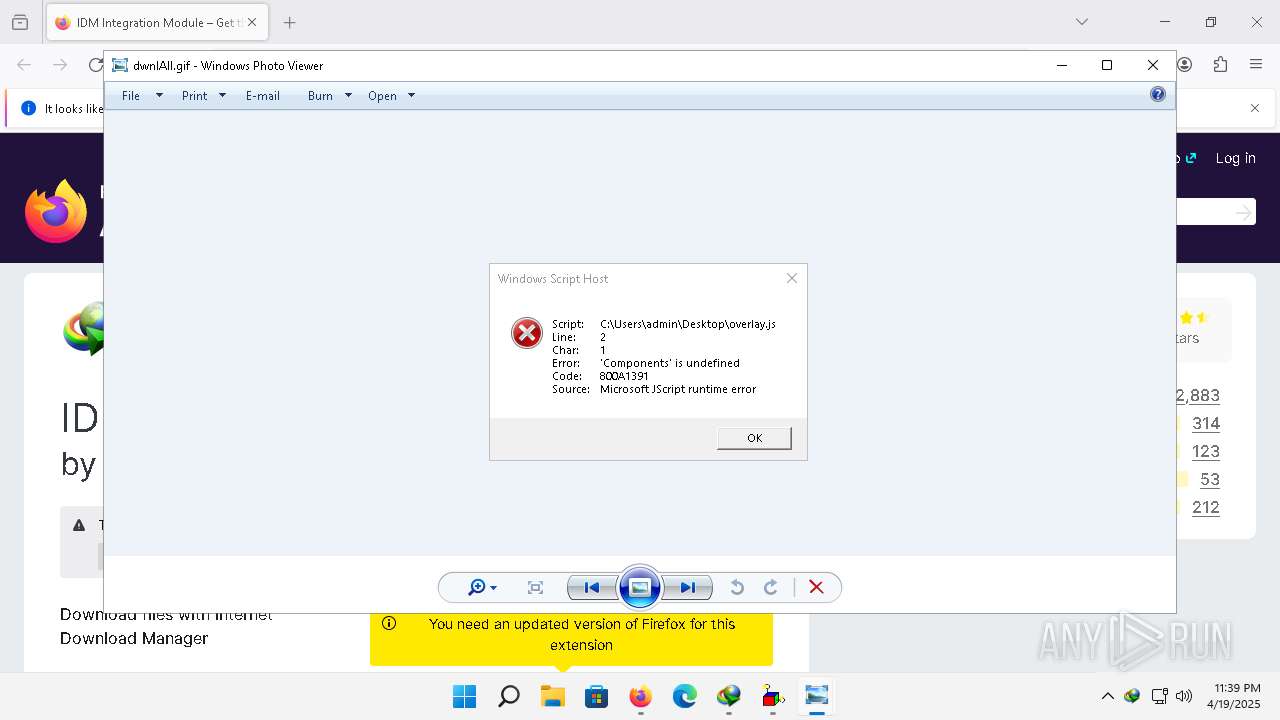Open volume control in system tray
Viewport: 1280px width, 720px height.
click(x=1185, y=696)
